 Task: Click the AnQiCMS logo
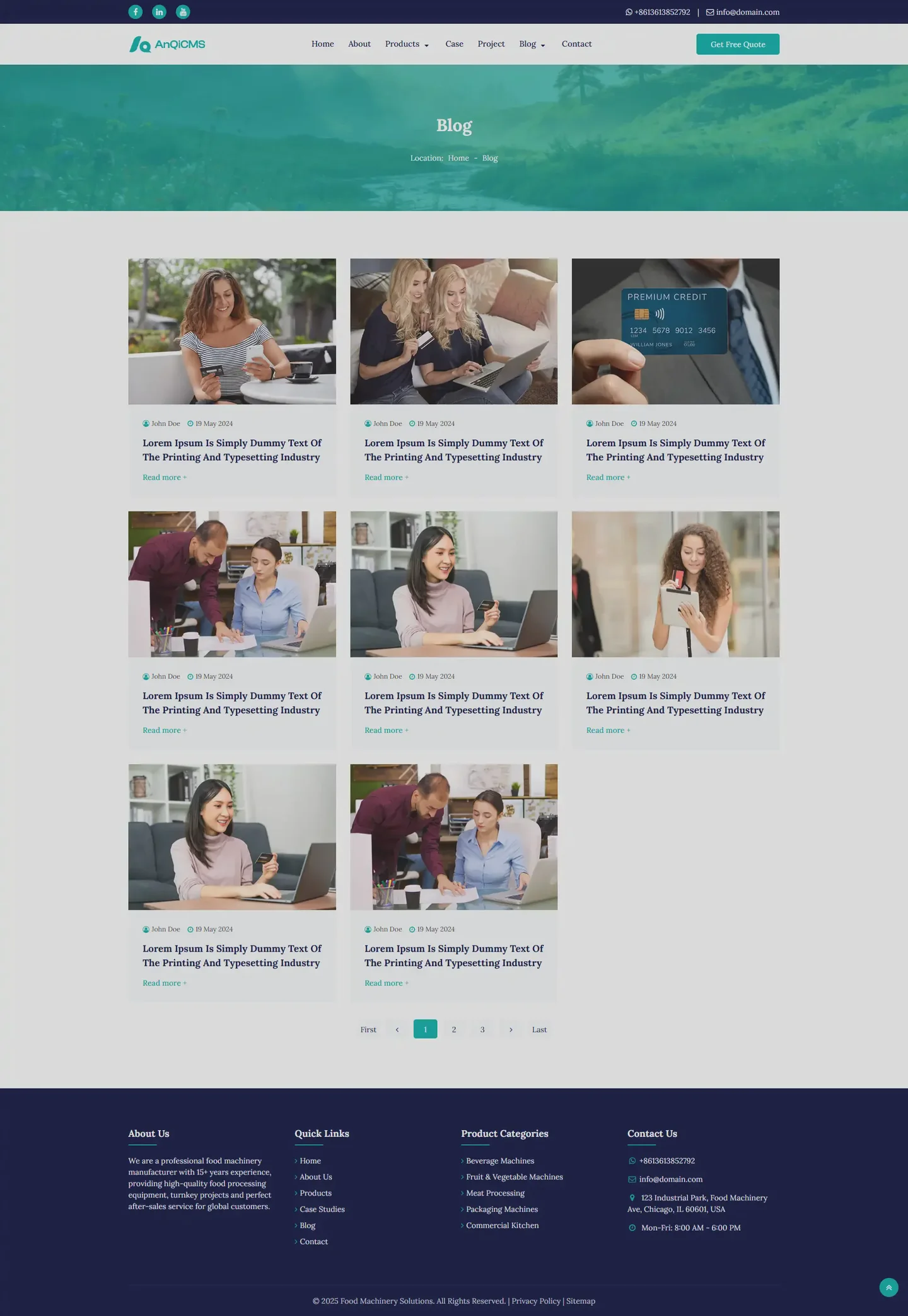[x=167, y=44]
